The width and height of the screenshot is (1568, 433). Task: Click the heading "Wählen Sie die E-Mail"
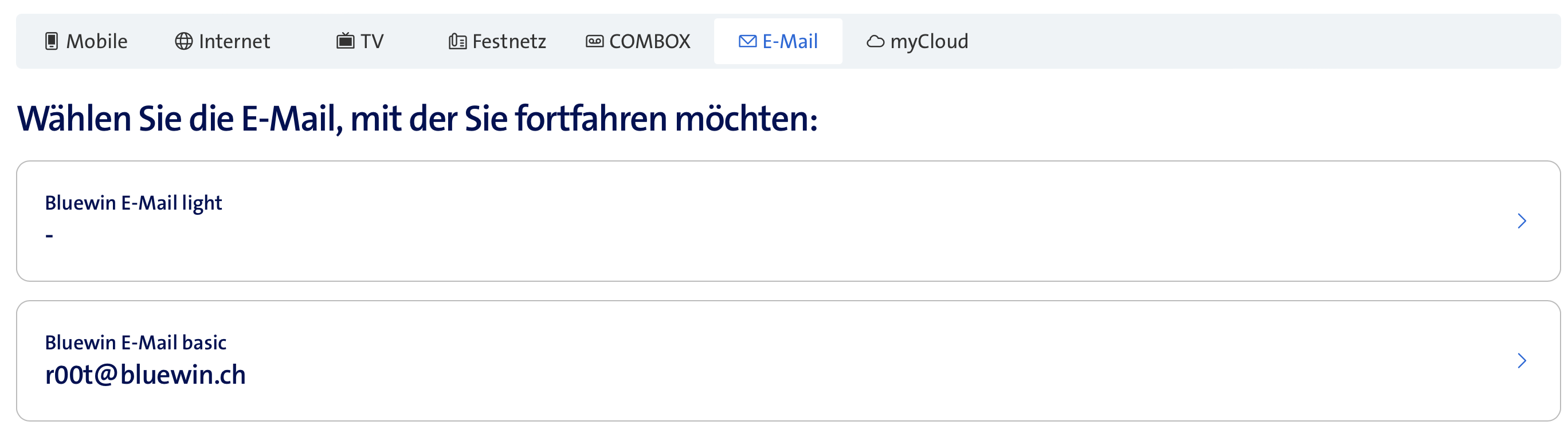coord(417,118)
